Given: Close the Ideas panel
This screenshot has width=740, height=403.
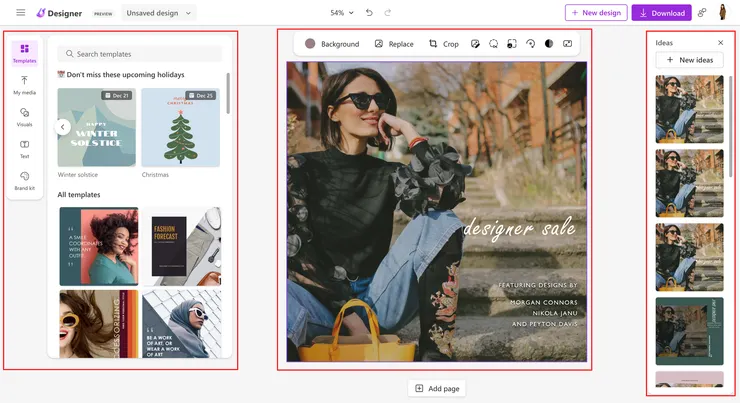Looking at the screenshot, I should [720, 43].
